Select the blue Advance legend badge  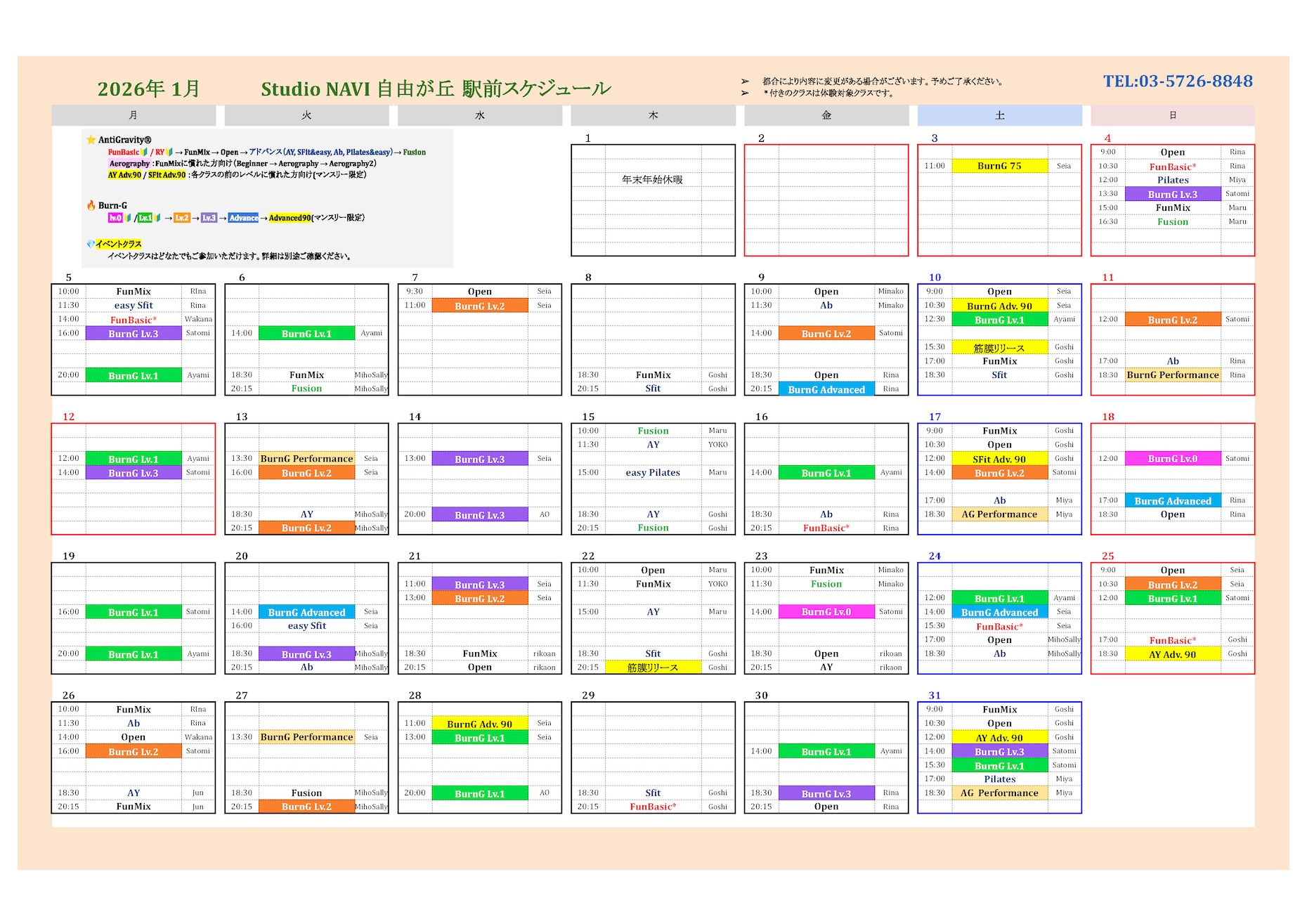tap(243, 218)
